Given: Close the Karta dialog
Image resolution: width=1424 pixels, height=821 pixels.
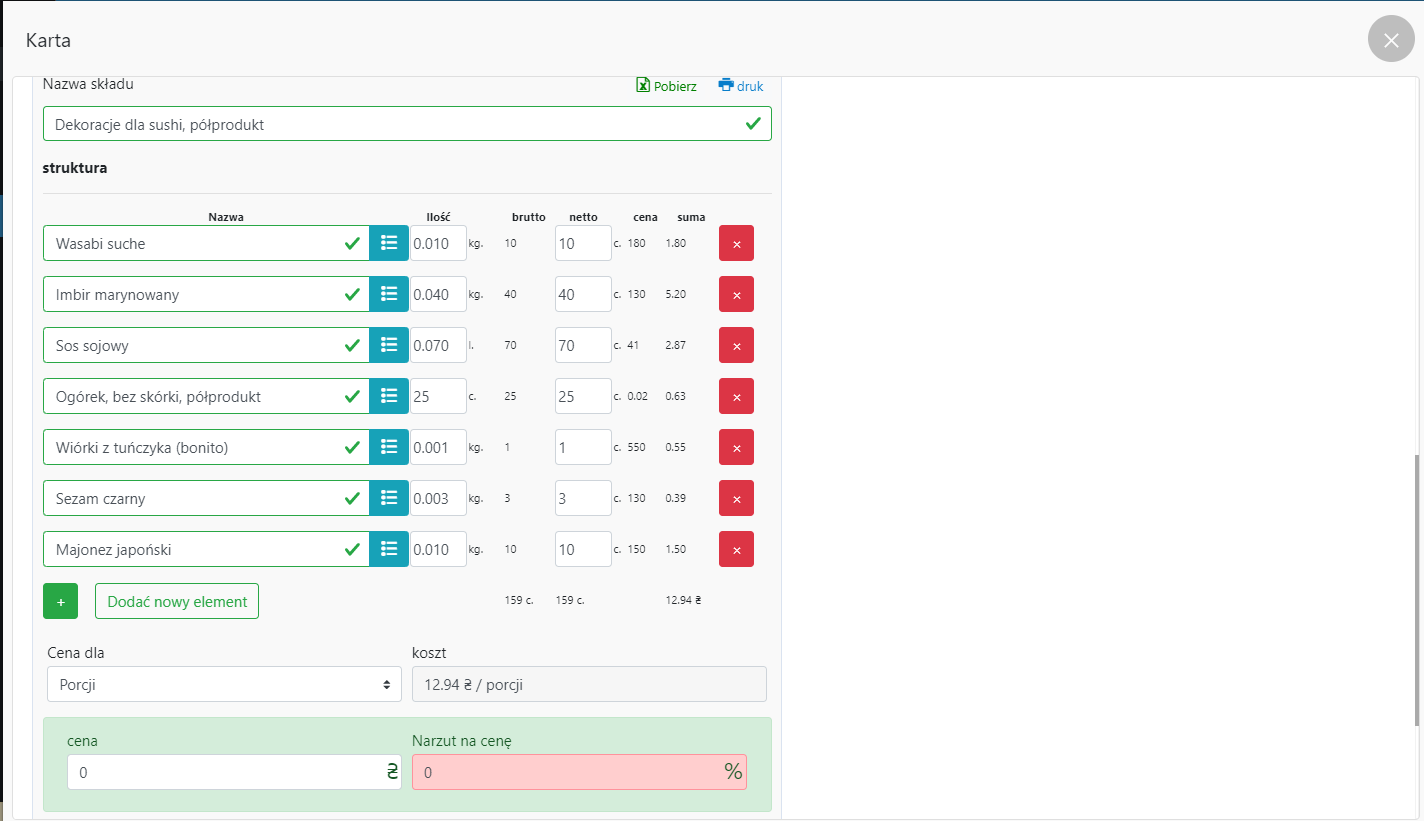Looking at the screenshot, I should pos(1390,40).
